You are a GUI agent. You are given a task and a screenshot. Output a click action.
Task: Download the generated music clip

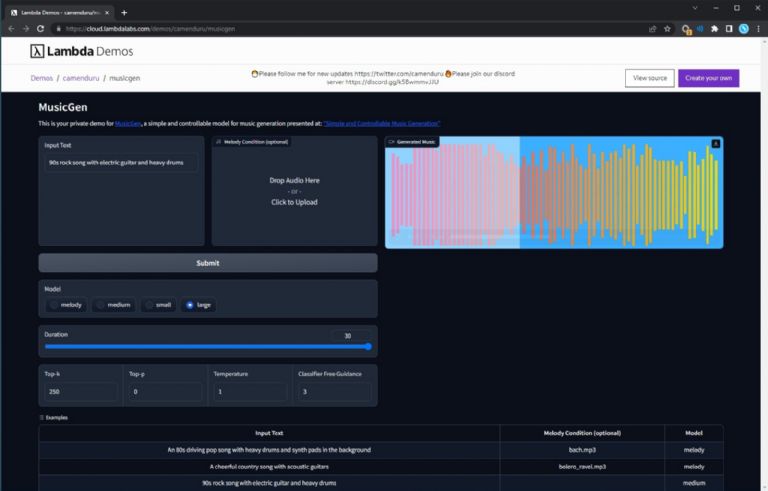(x=716, y=144)
